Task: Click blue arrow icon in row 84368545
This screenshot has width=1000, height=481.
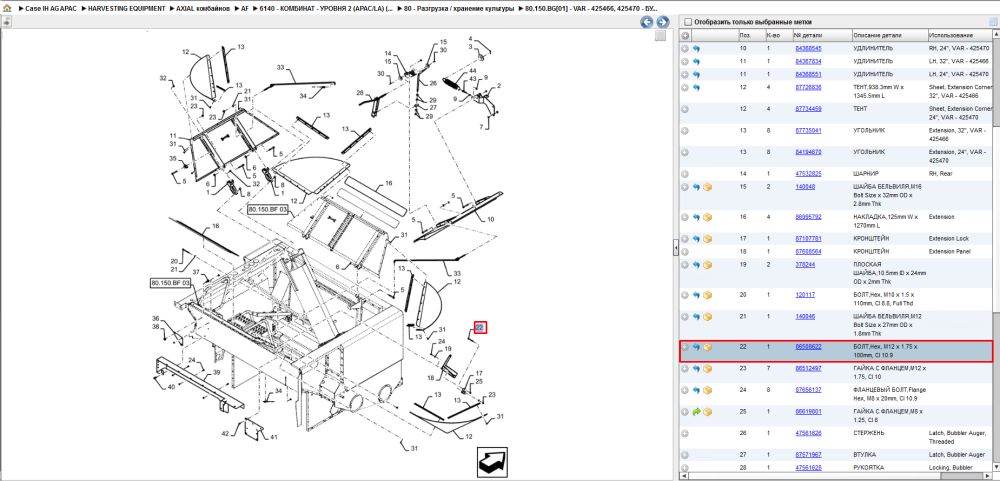Action: [696, 48]
